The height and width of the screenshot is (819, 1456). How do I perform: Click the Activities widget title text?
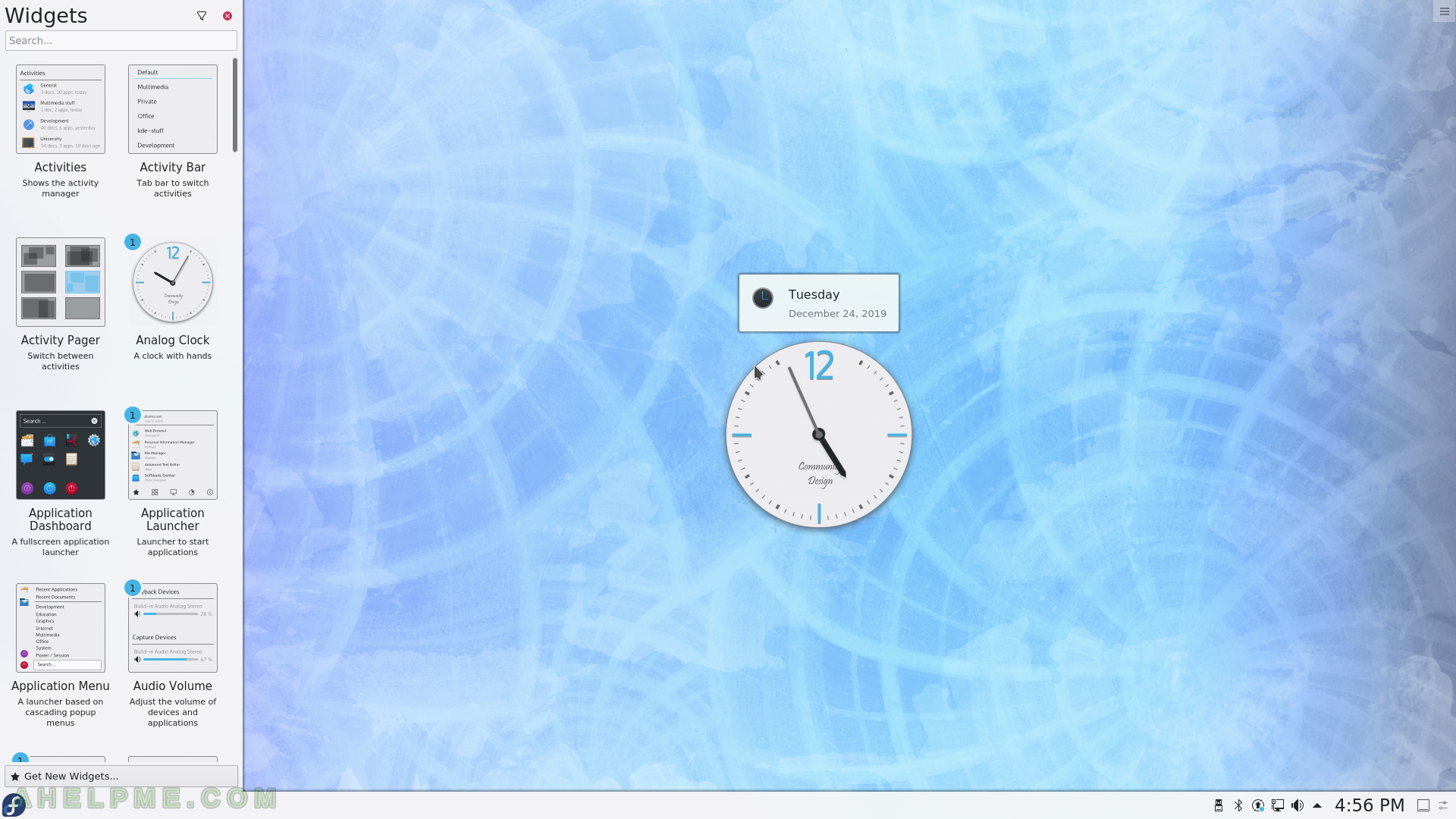point(61,167)
